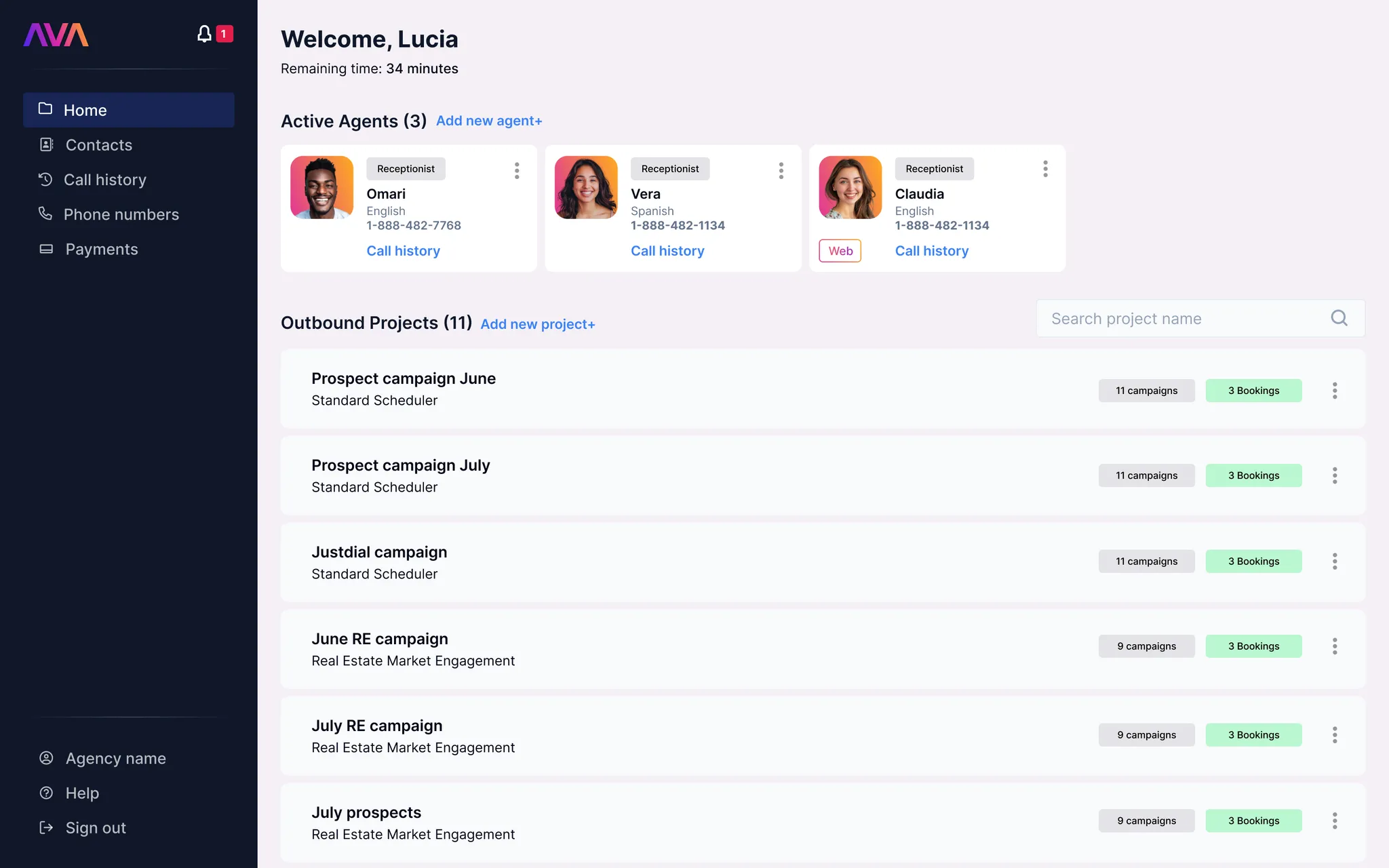The height and width of the screenshot is (868, 1389).
Task: Click the search magnifier icon in project search
Action: [x=1339, y=318]
